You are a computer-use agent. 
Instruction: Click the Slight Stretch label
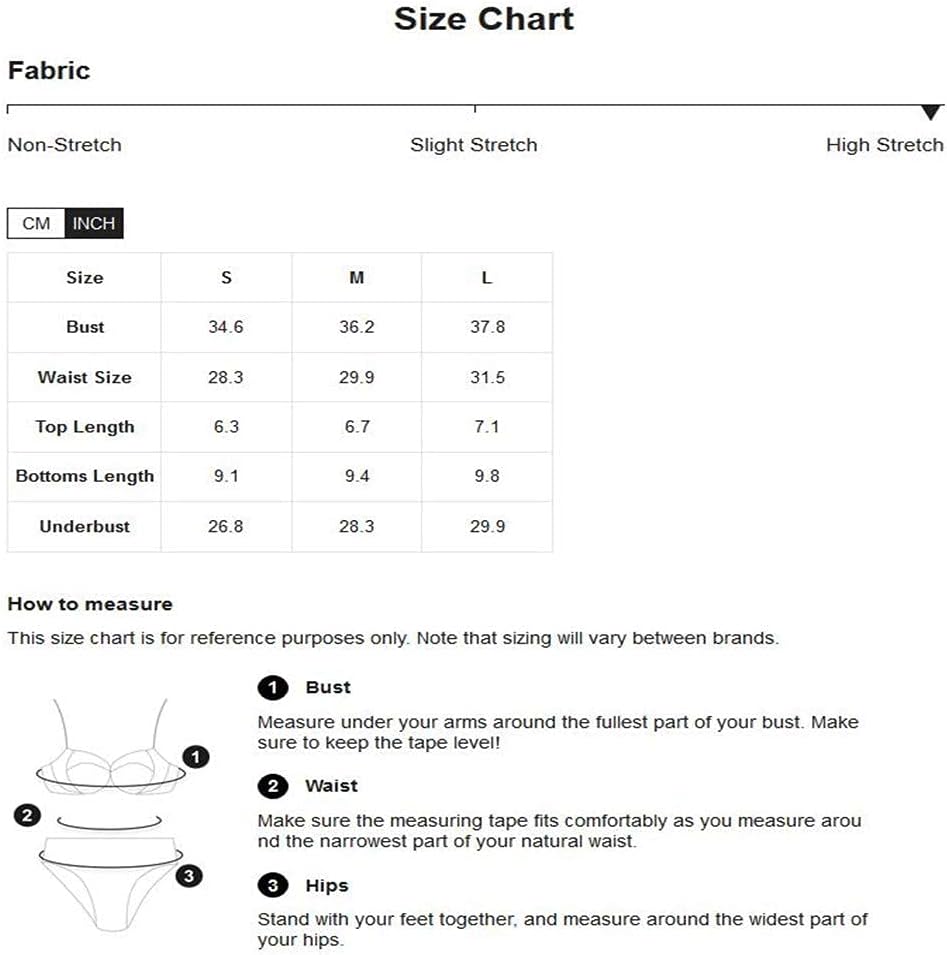473,145
